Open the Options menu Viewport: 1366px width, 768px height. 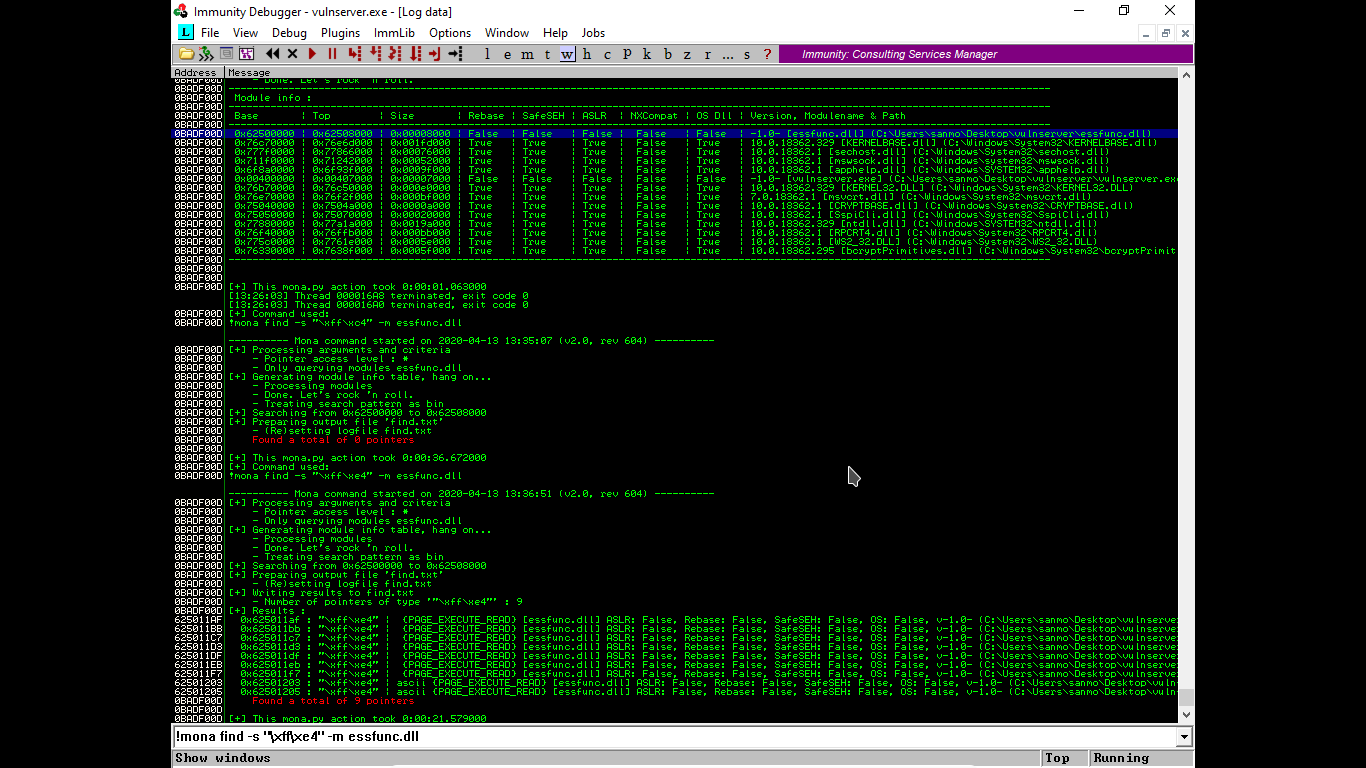(450, 33)
